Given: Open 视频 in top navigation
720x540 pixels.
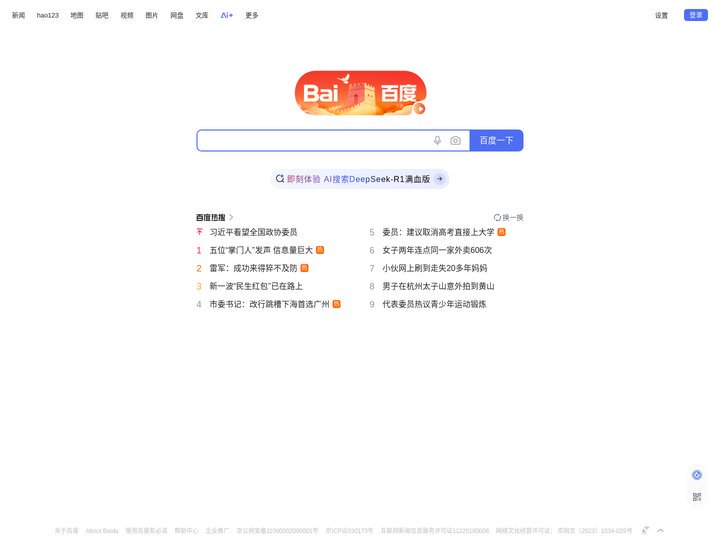Looking at the screenshot, I should pos(127,15).
